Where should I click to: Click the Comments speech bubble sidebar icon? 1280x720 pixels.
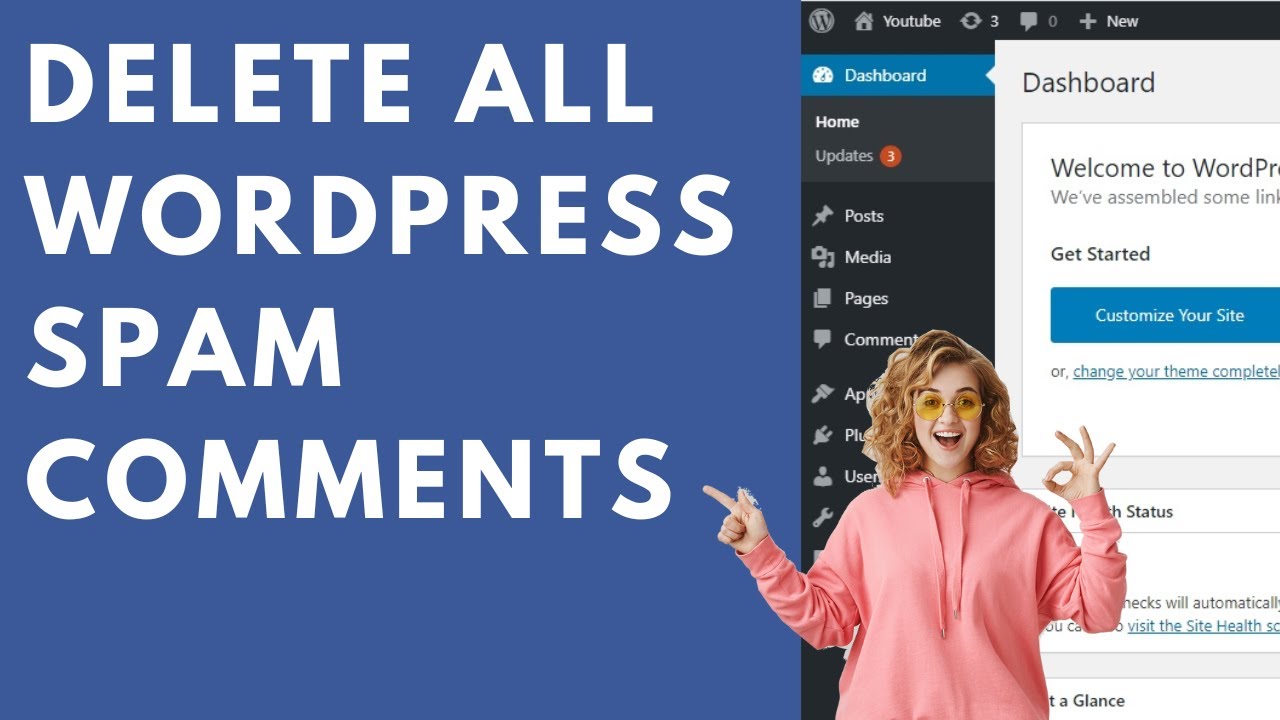pyautogui.click(x=823, y=340)
